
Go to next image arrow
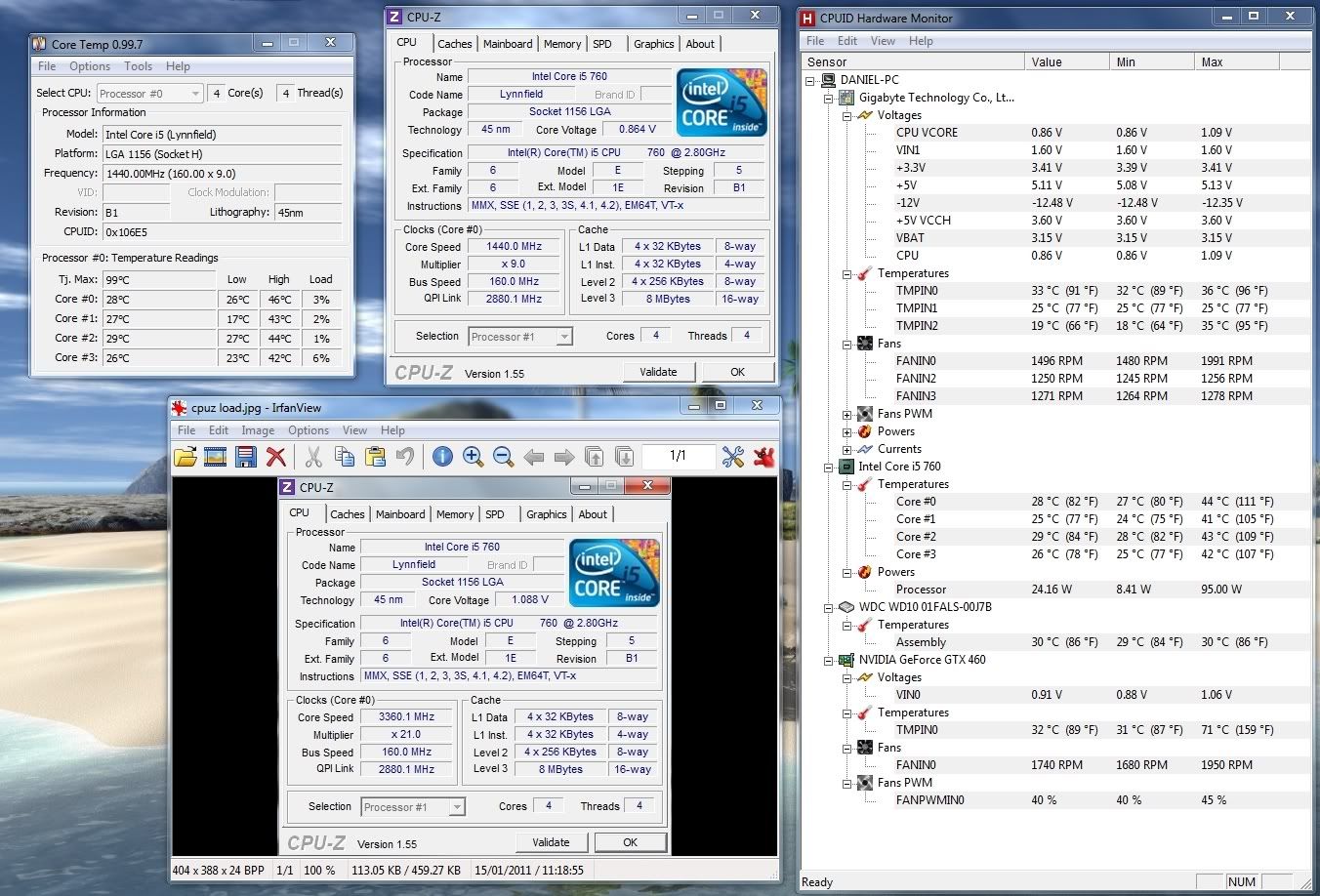563,456
